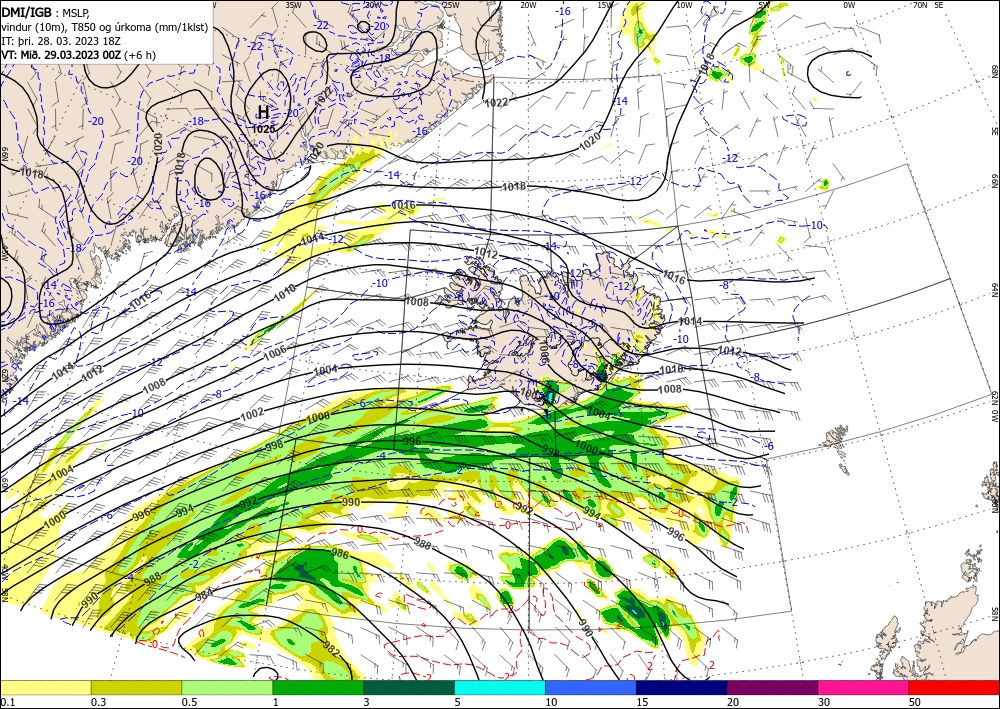Pick the cyan 5–10 legend color segment
Screen dimensions: 1000x709
pyautogui.click(x=500, y=687)
